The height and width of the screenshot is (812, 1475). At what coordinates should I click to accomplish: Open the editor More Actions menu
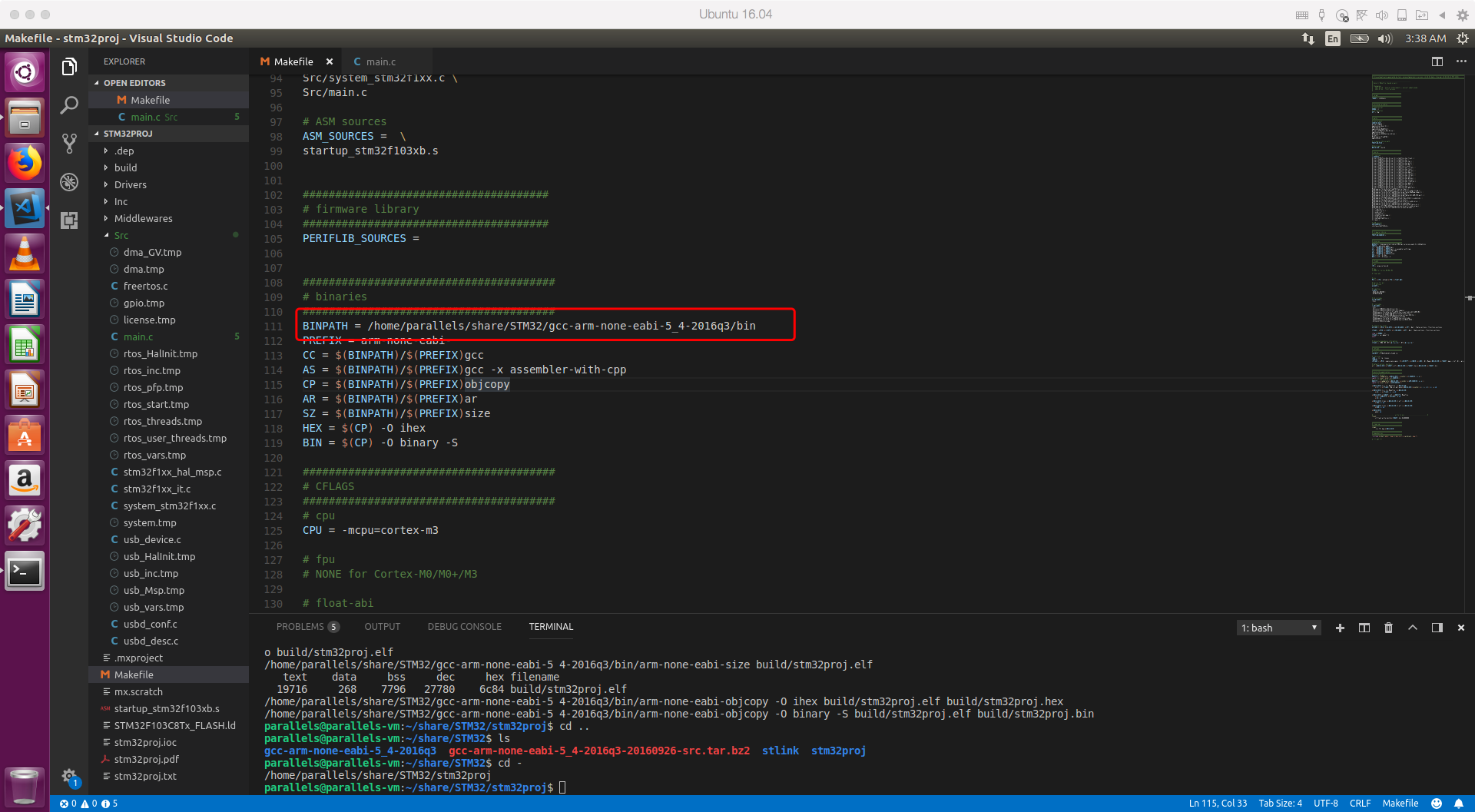coord(1460,61)
